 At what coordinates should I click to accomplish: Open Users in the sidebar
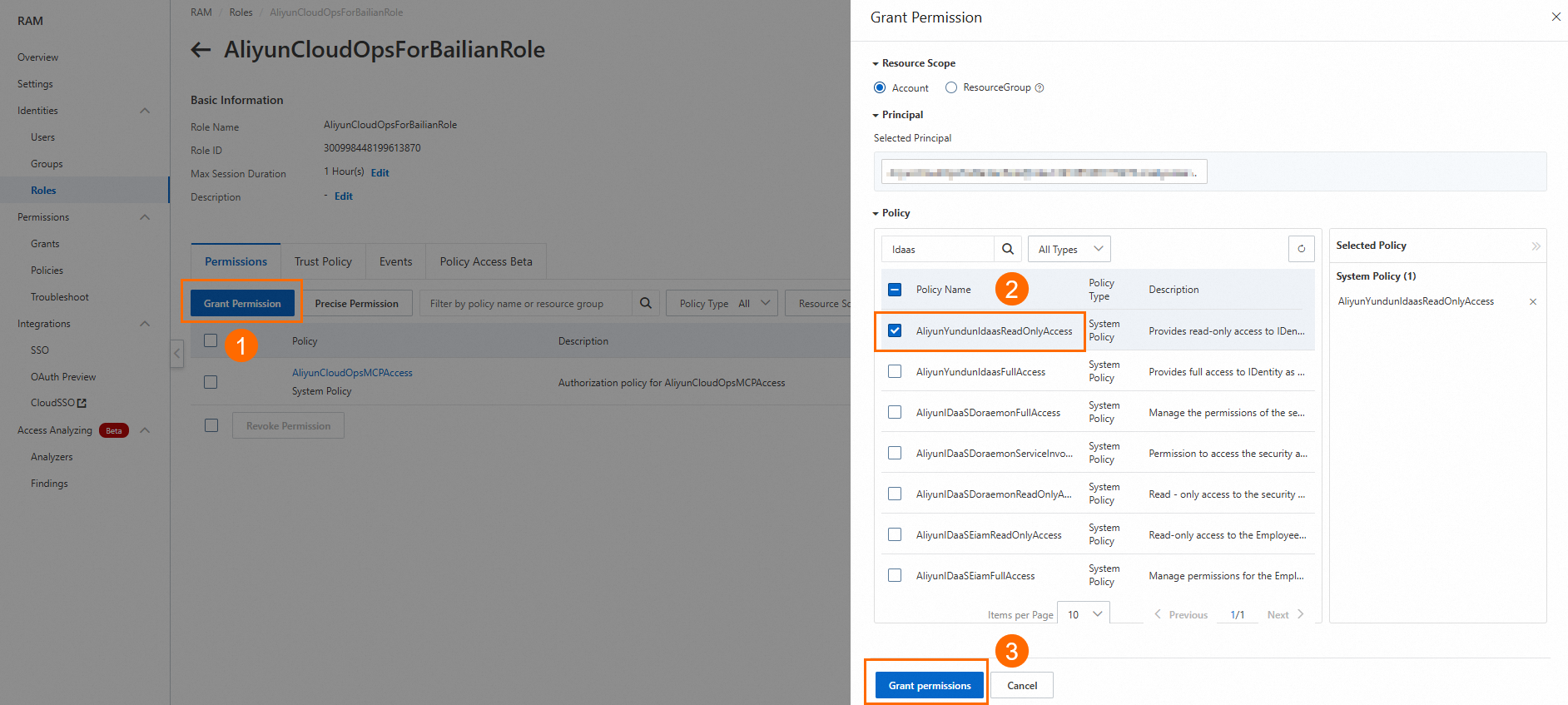(43, 137)
